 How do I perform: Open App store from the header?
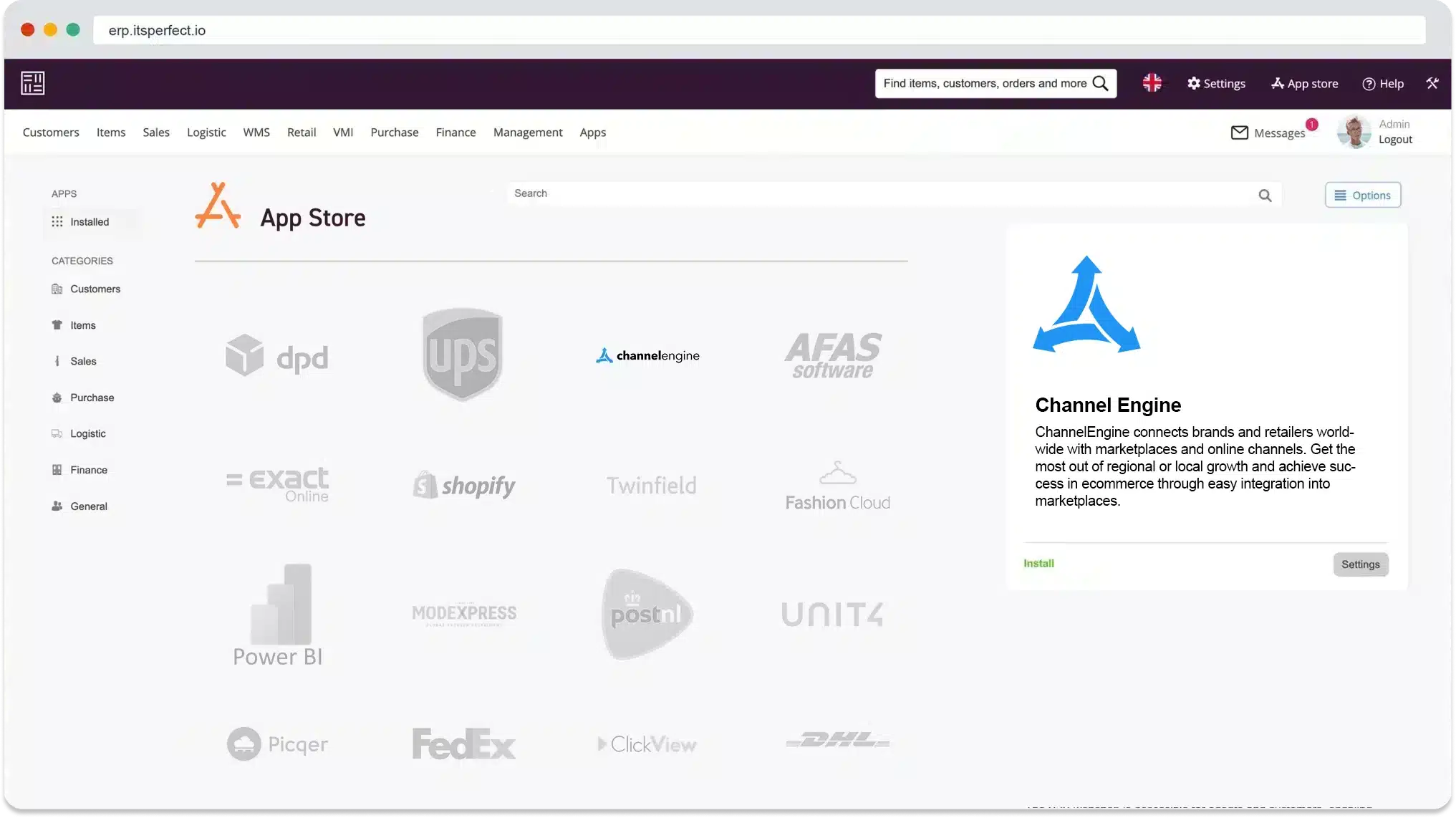[1304, 84]
